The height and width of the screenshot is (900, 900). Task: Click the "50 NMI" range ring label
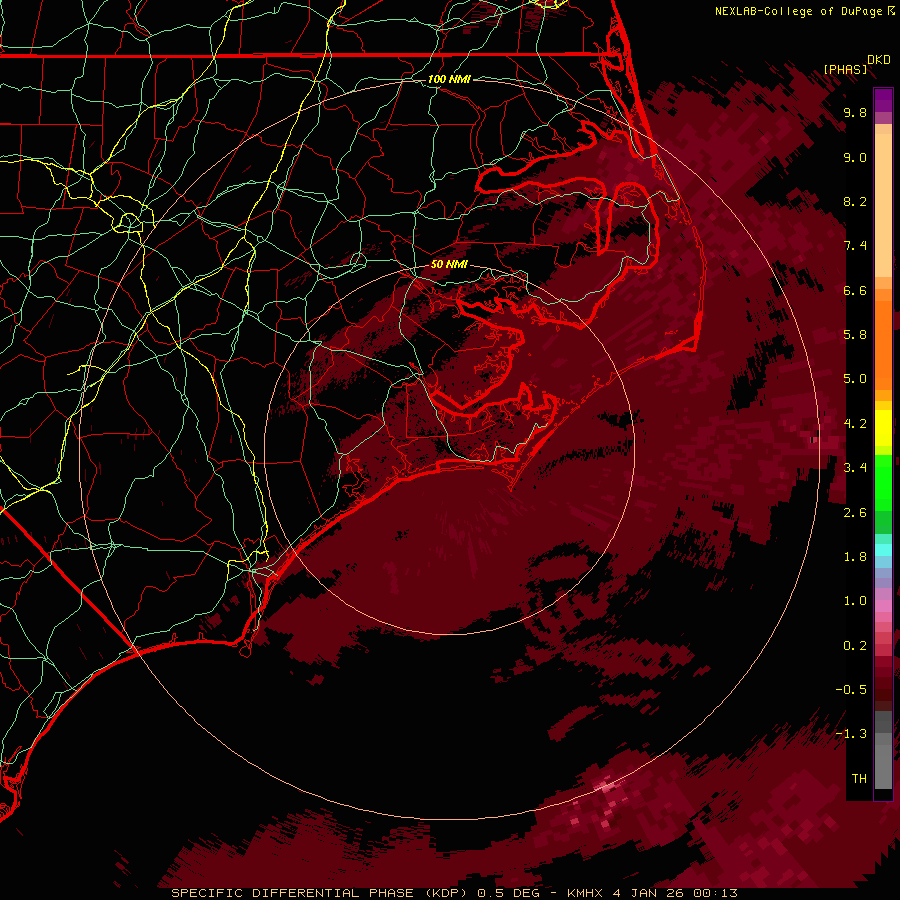(449, 264)
